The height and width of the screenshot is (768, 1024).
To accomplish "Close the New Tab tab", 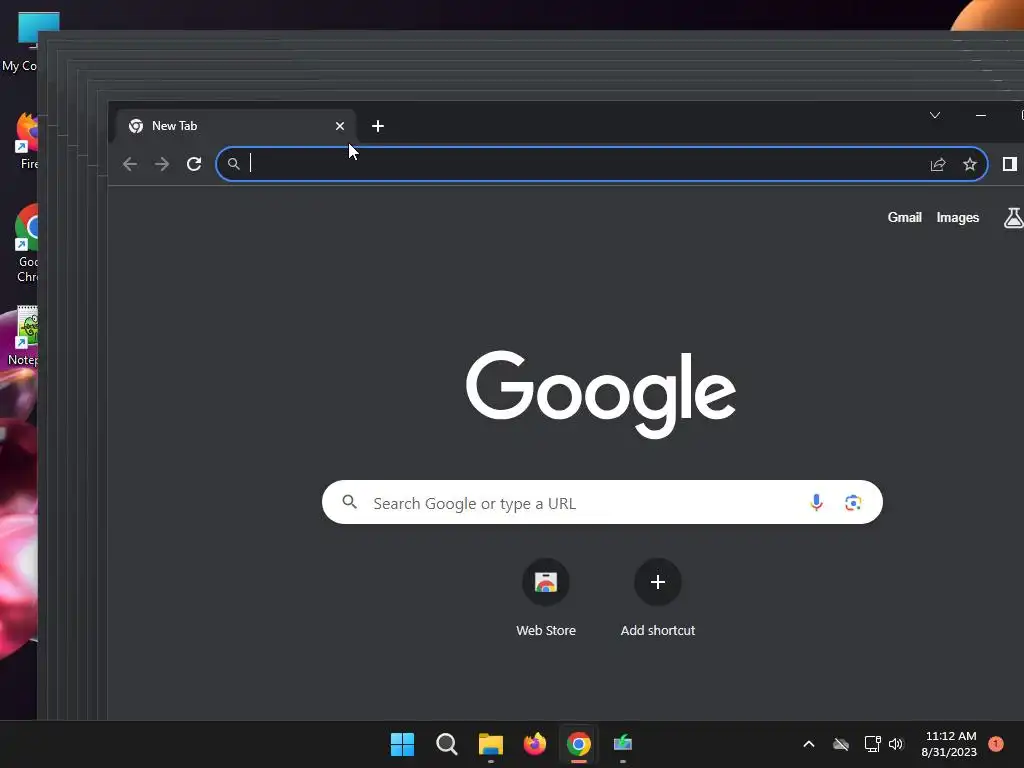I will tap(340, 126).
